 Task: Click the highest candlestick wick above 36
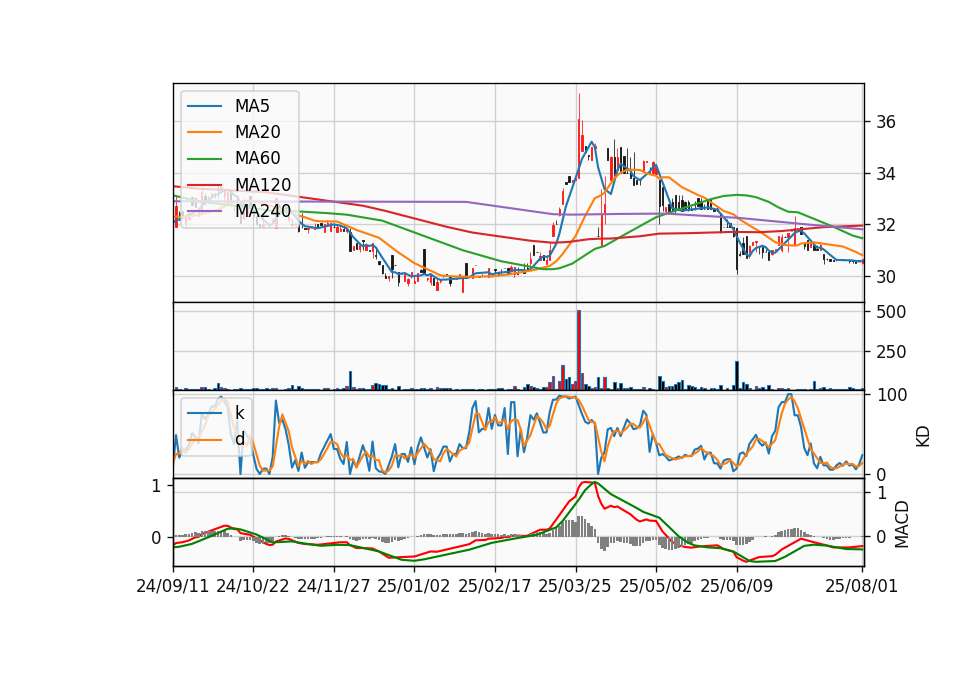click(x=579, y=107)
